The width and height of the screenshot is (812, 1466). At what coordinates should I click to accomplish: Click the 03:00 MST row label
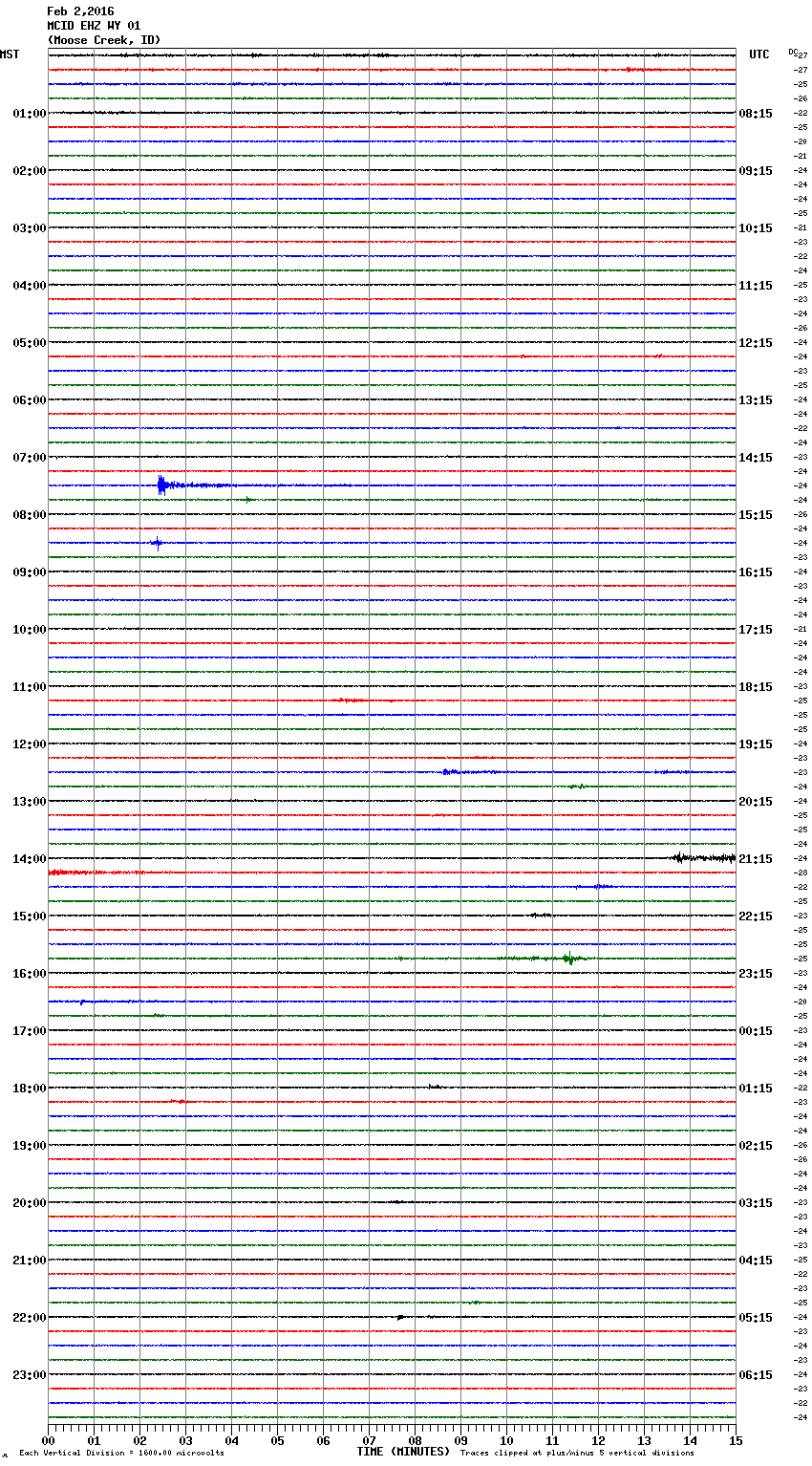(x=30, y=228)
